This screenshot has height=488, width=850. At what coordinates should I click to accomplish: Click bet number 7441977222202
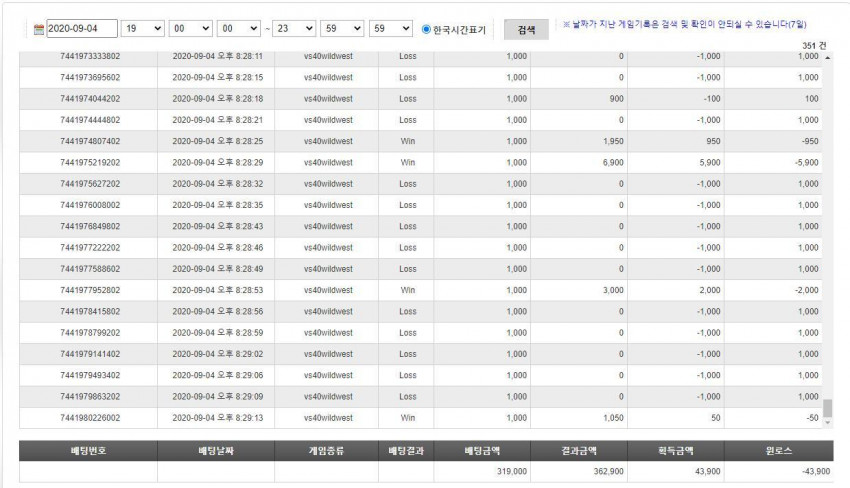90,248
